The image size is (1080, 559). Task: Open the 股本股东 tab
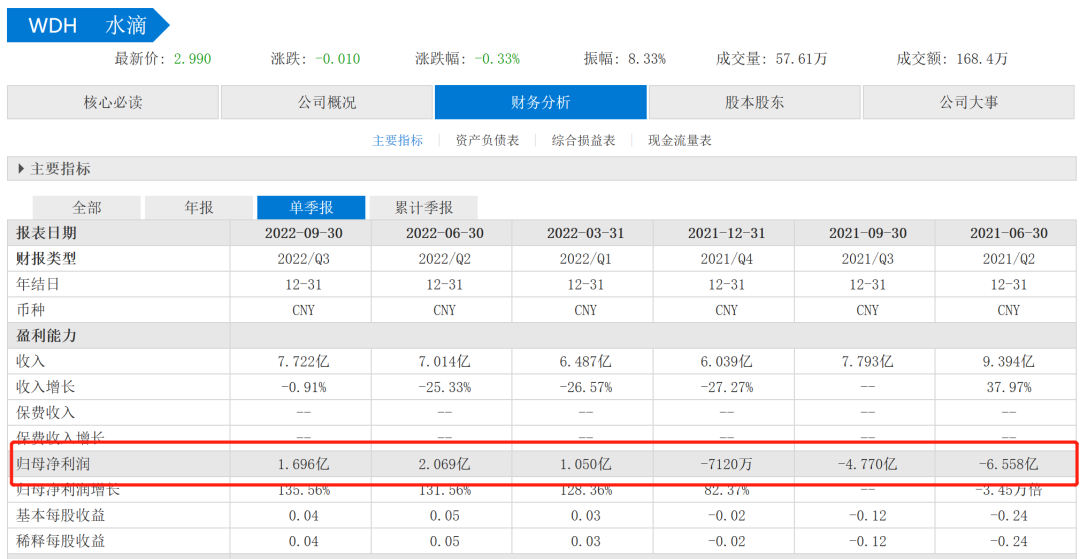tap(754, 102)
